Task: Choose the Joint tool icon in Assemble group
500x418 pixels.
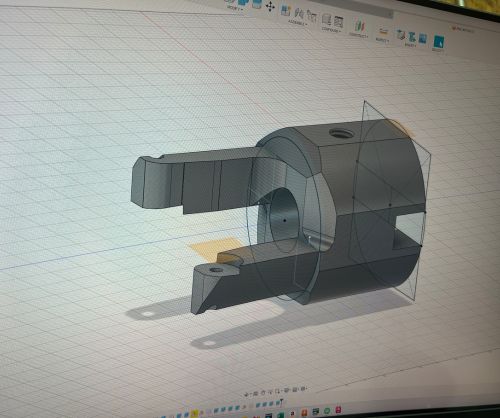Action: pyautogui.click(x=299, y=14)
